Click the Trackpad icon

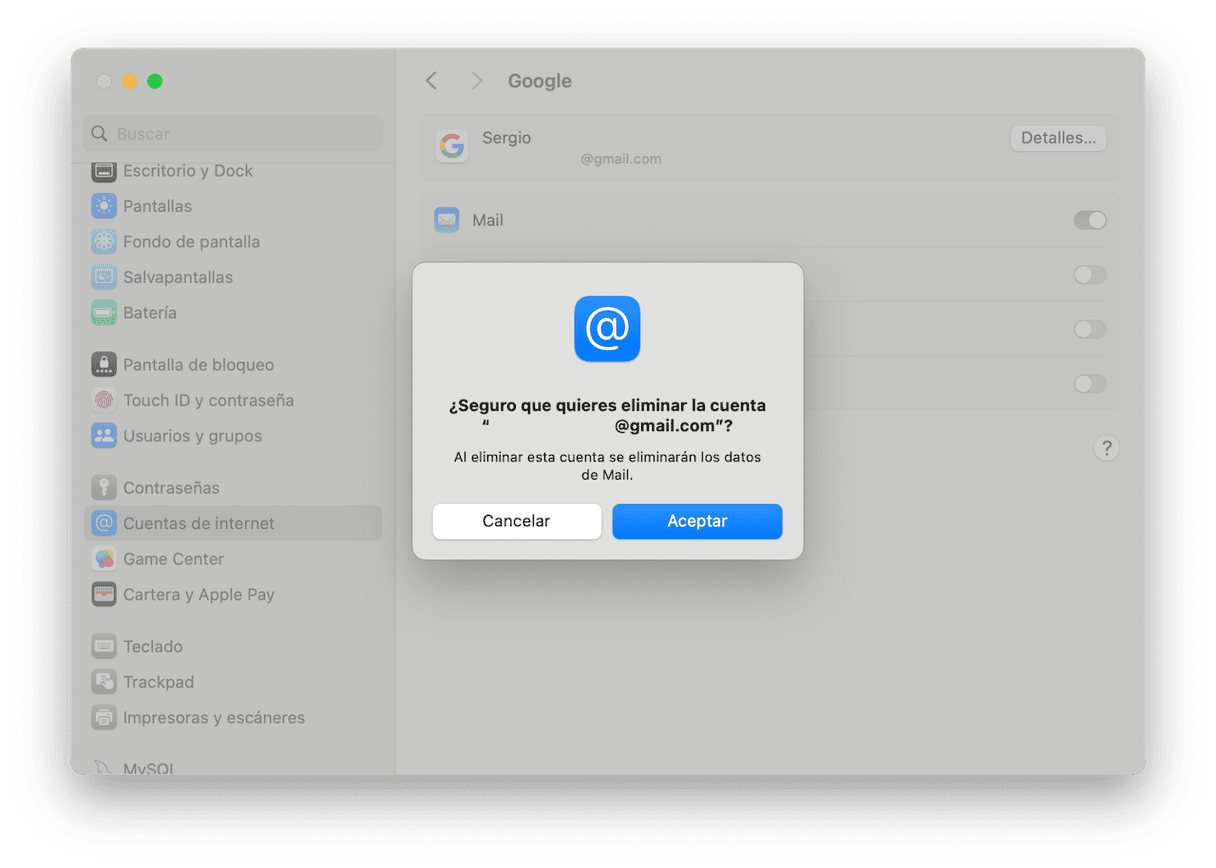click(x=104, y=682)
